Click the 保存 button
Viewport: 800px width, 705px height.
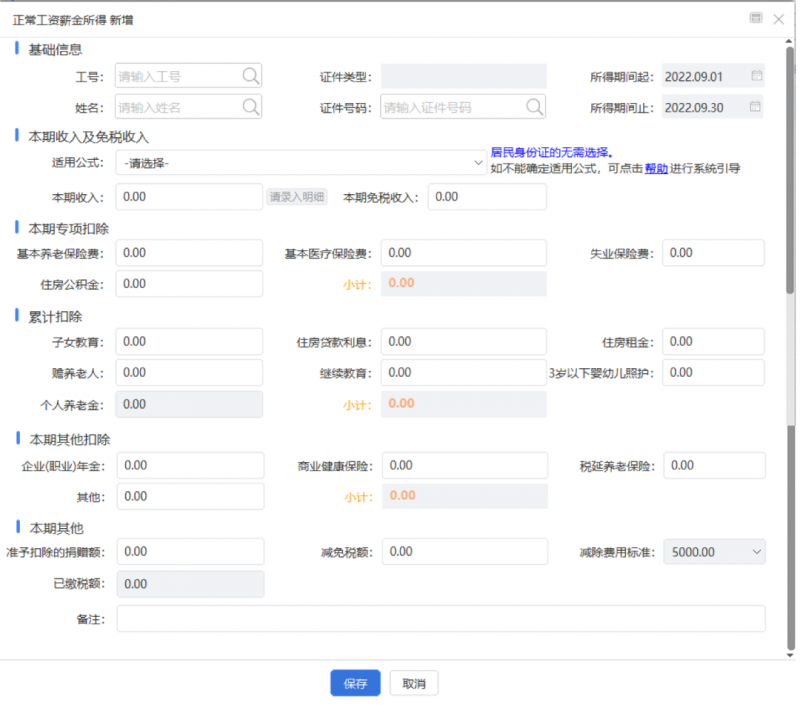pos(355,683)
